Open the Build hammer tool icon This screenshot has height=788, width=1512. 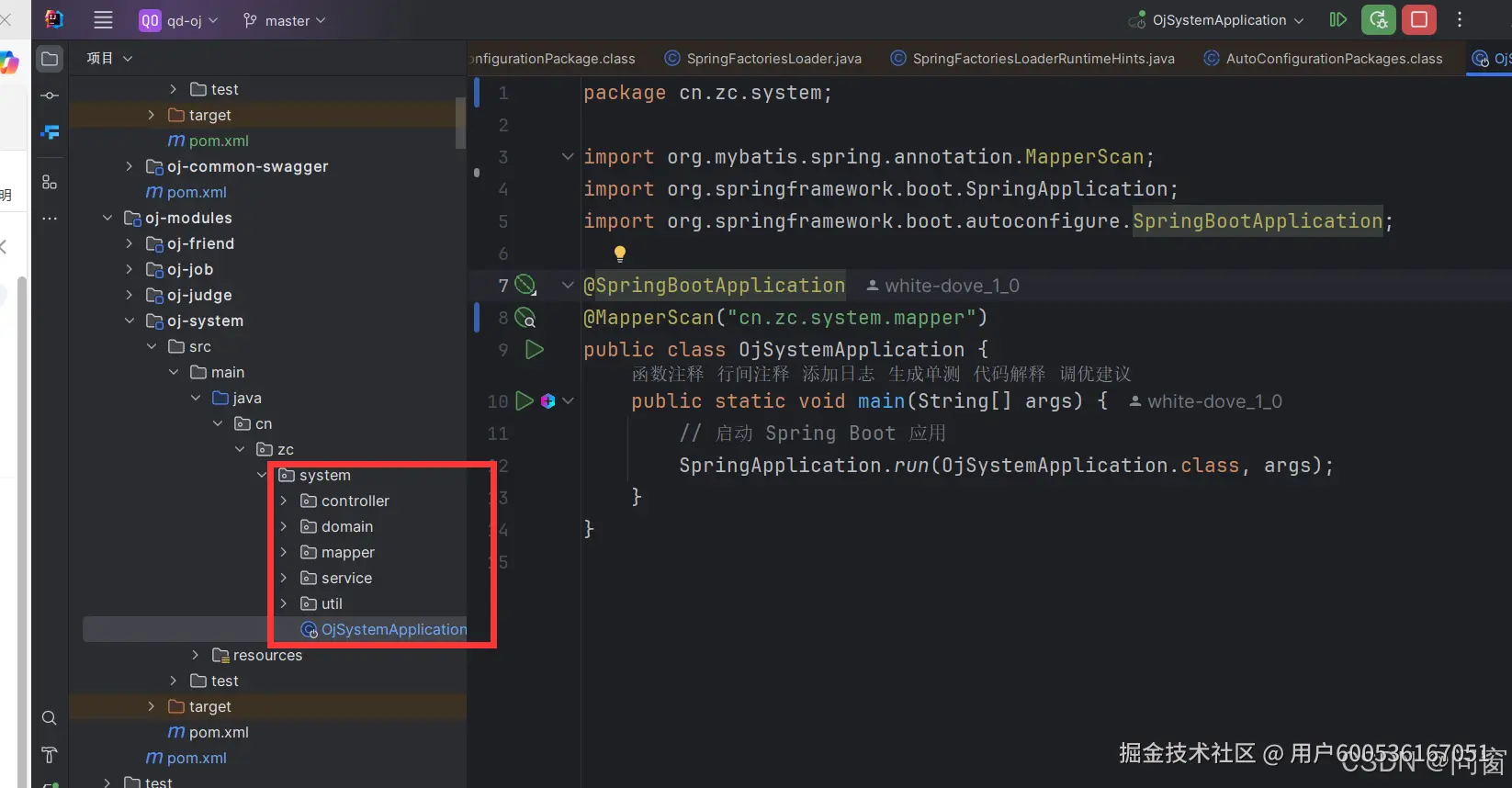[50, 755]
